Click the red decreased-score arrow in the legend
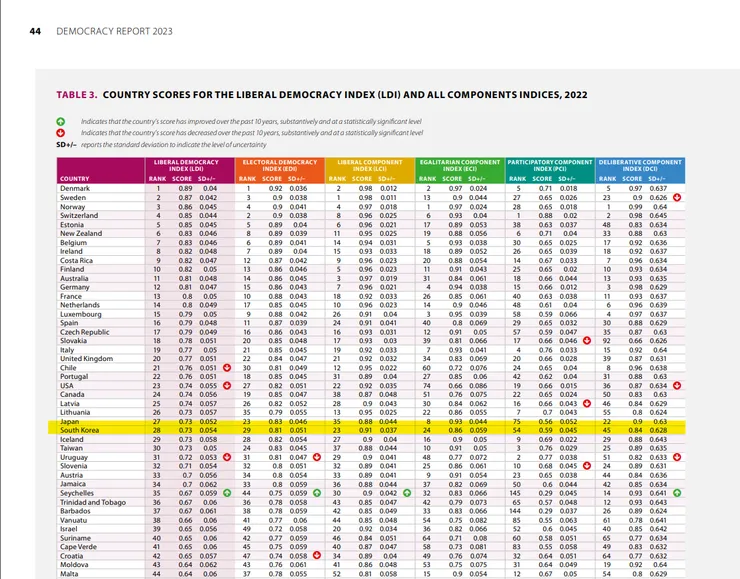740x579 pixels. (x=61, y=133)
